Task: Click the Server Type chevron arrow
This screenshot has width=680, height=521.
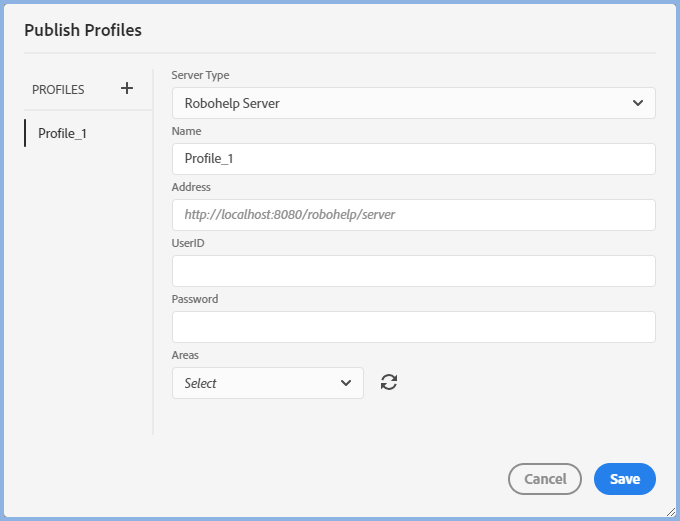Action: [x=638, y=103]
